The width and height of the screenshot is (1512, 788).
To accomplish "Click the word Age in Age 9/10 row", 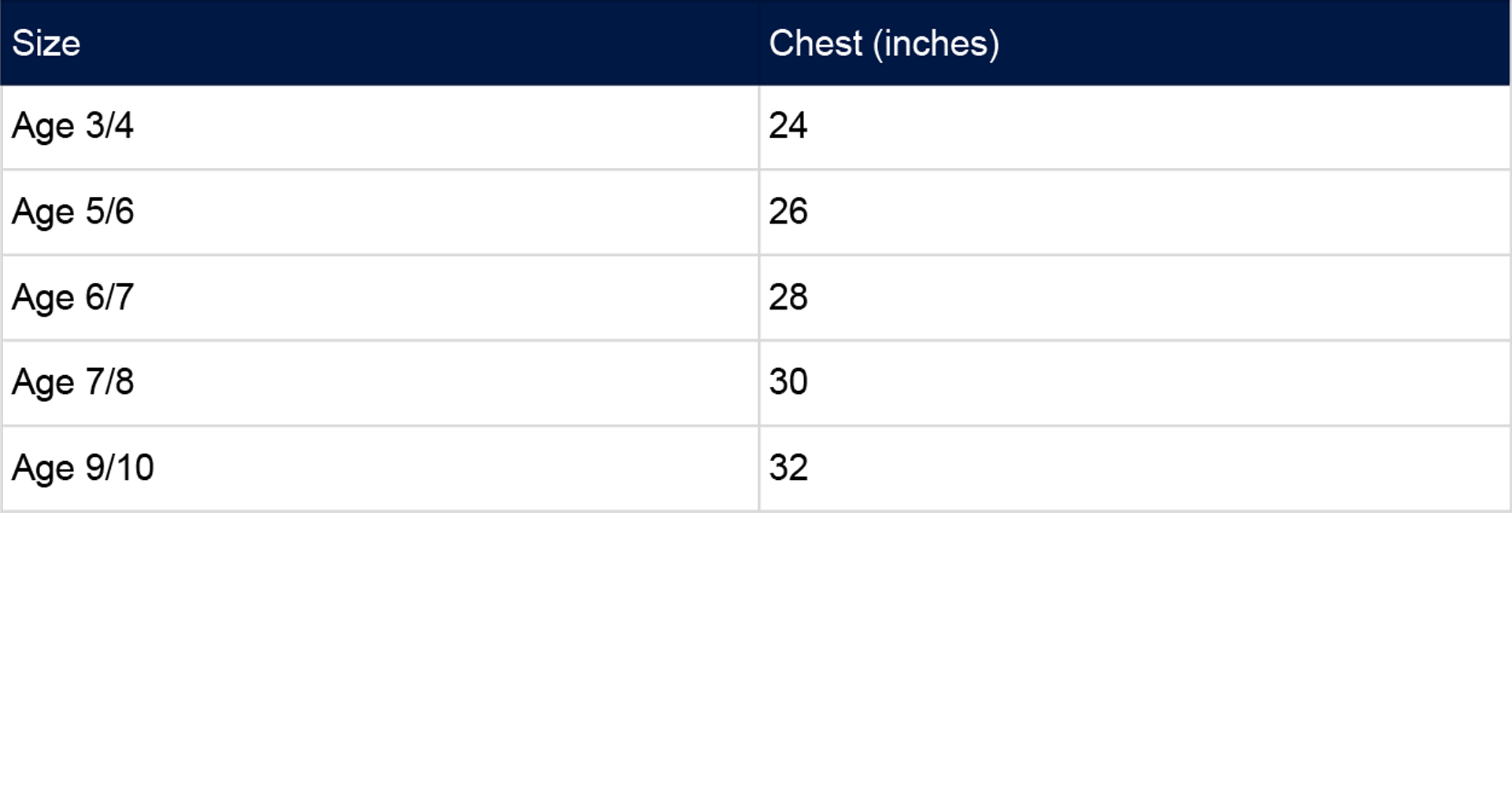I will click(43, 469).
